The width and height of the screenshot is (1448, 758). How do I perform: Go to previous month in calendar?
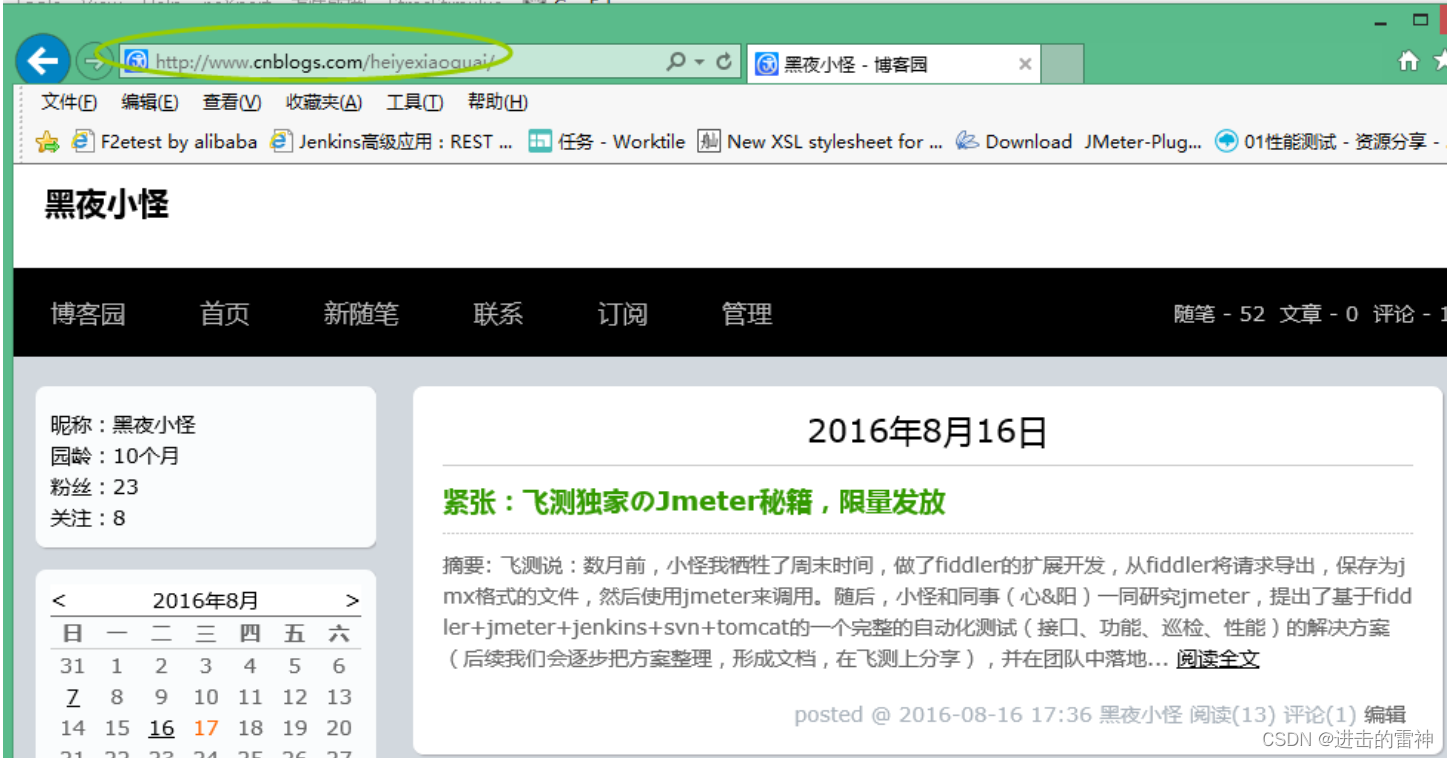point(59,601)
